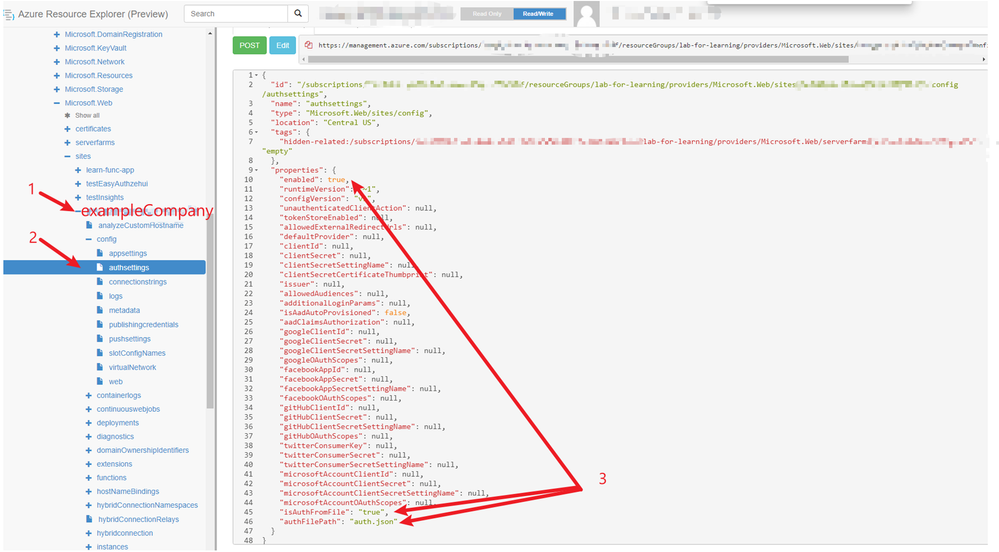Click the blue Edit button
The width and height of the screenshot is (999, 552).
[283, 45]
